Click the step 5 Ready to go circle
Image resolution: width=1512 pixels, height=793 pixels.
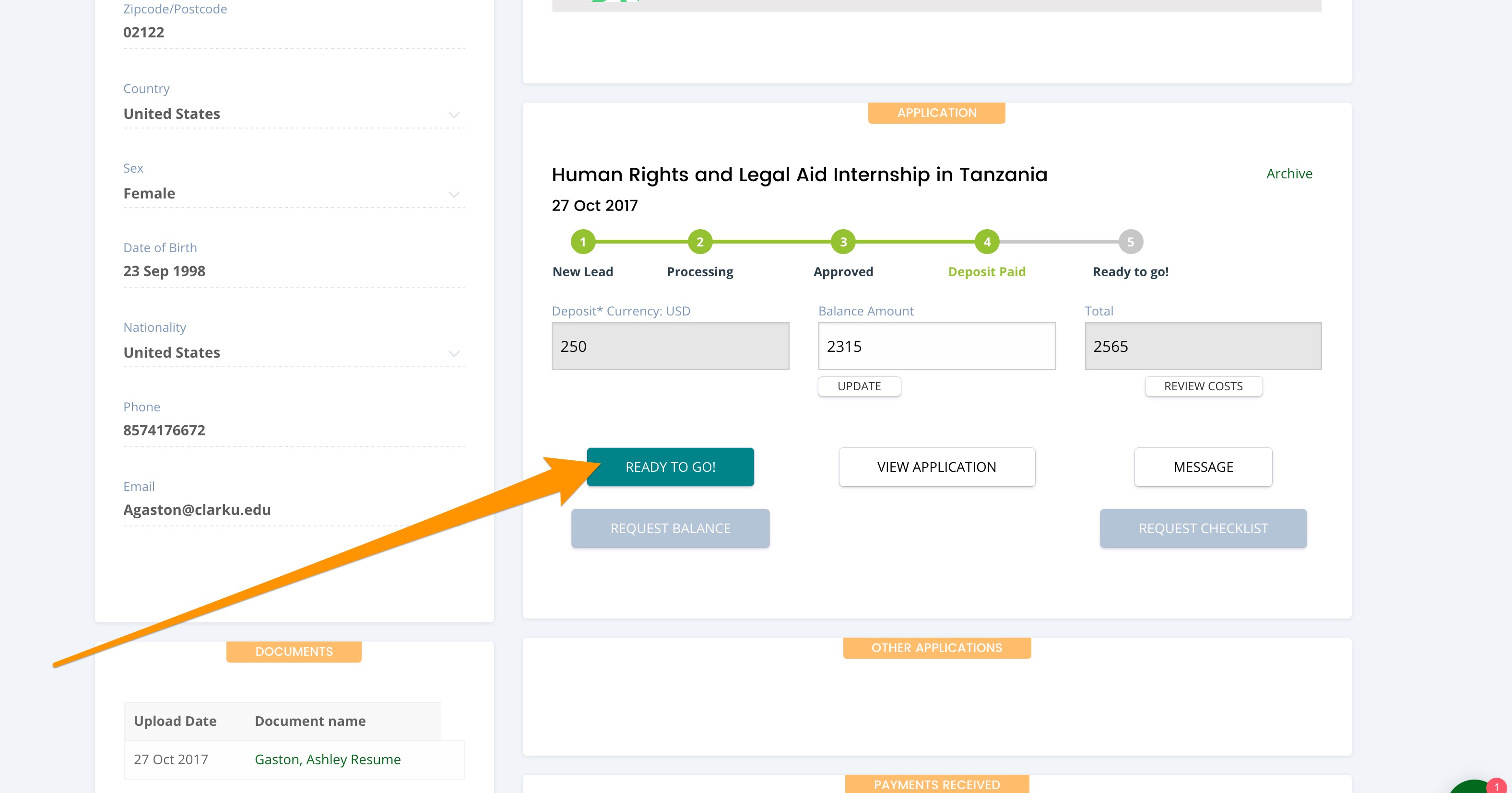pos(1131,242)
